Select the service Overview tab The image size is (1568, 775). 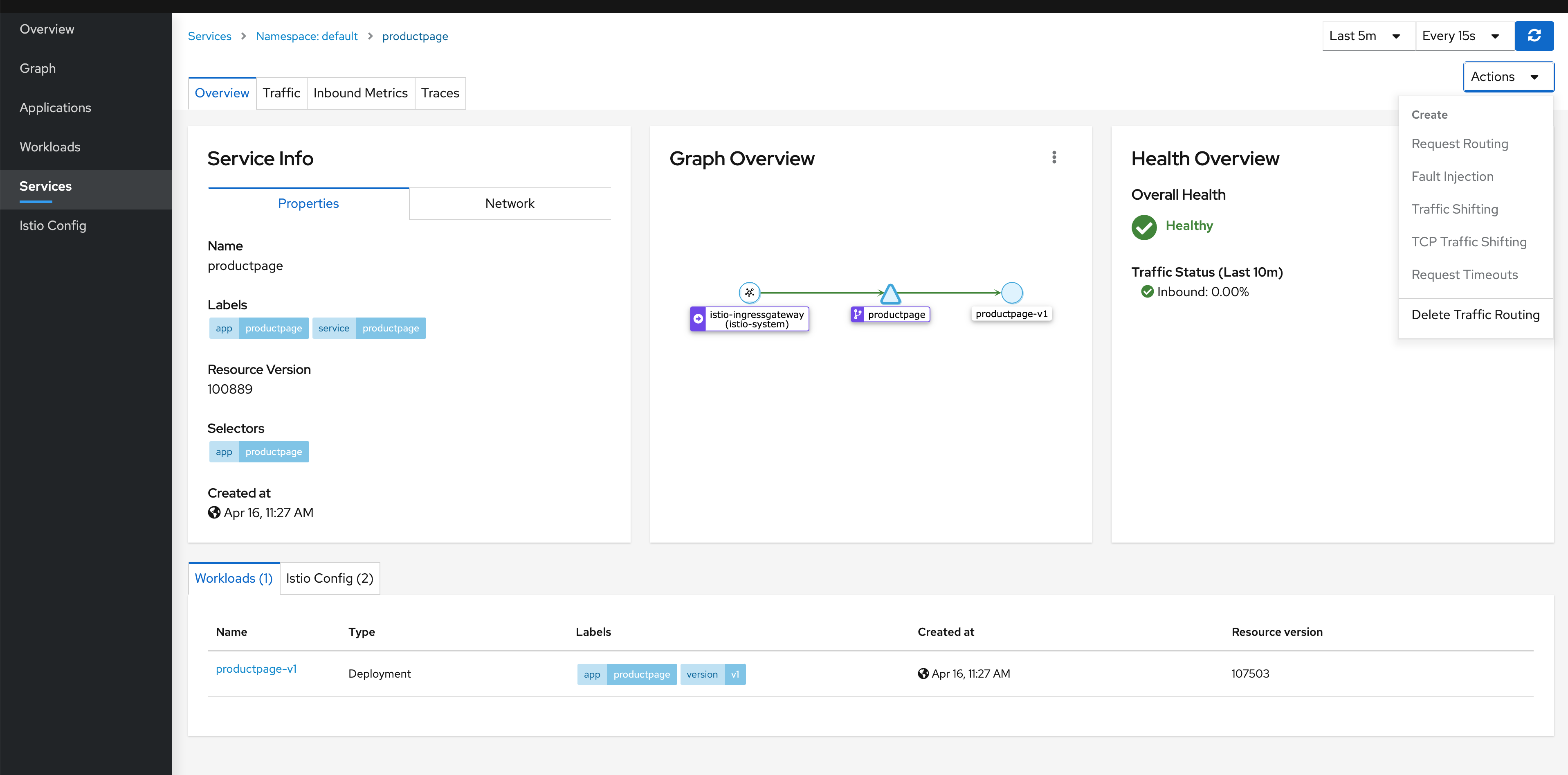pyautogui.click(x=222, y=93)
